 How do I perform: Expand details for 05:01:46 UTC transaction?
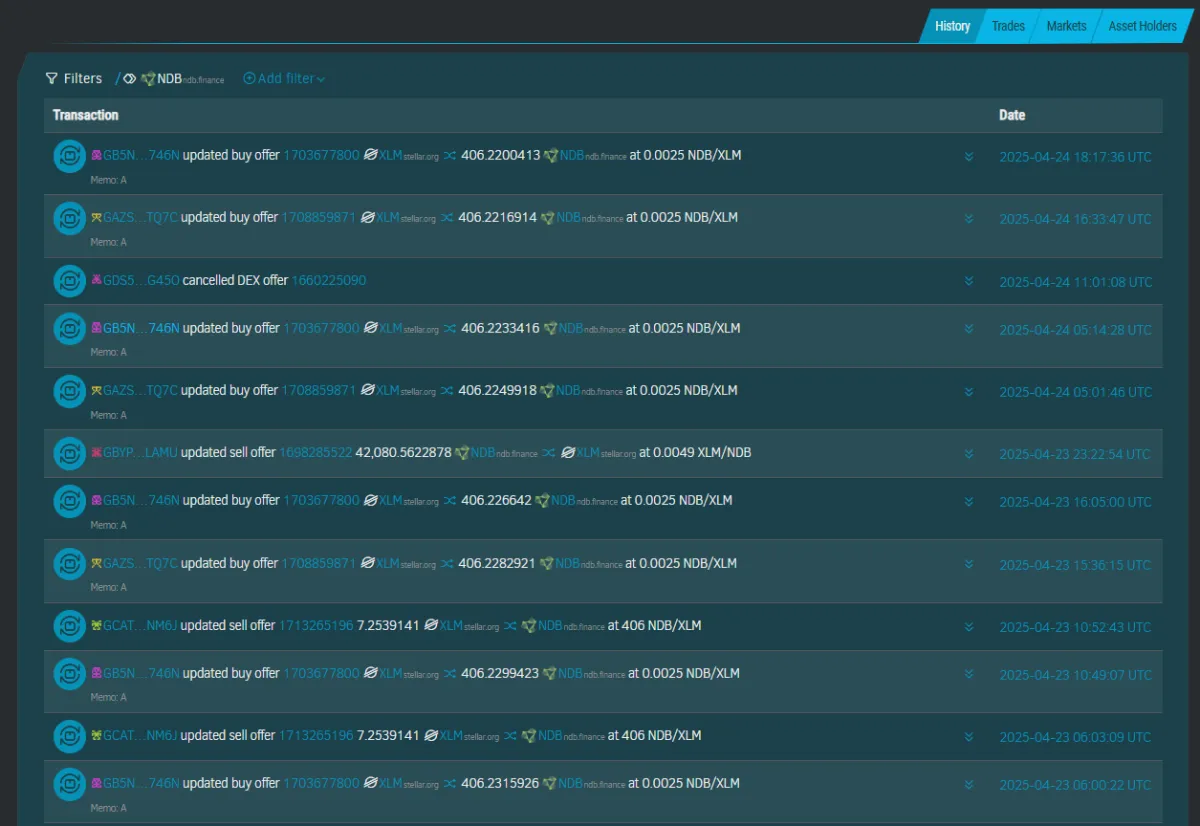coord(968,392)
